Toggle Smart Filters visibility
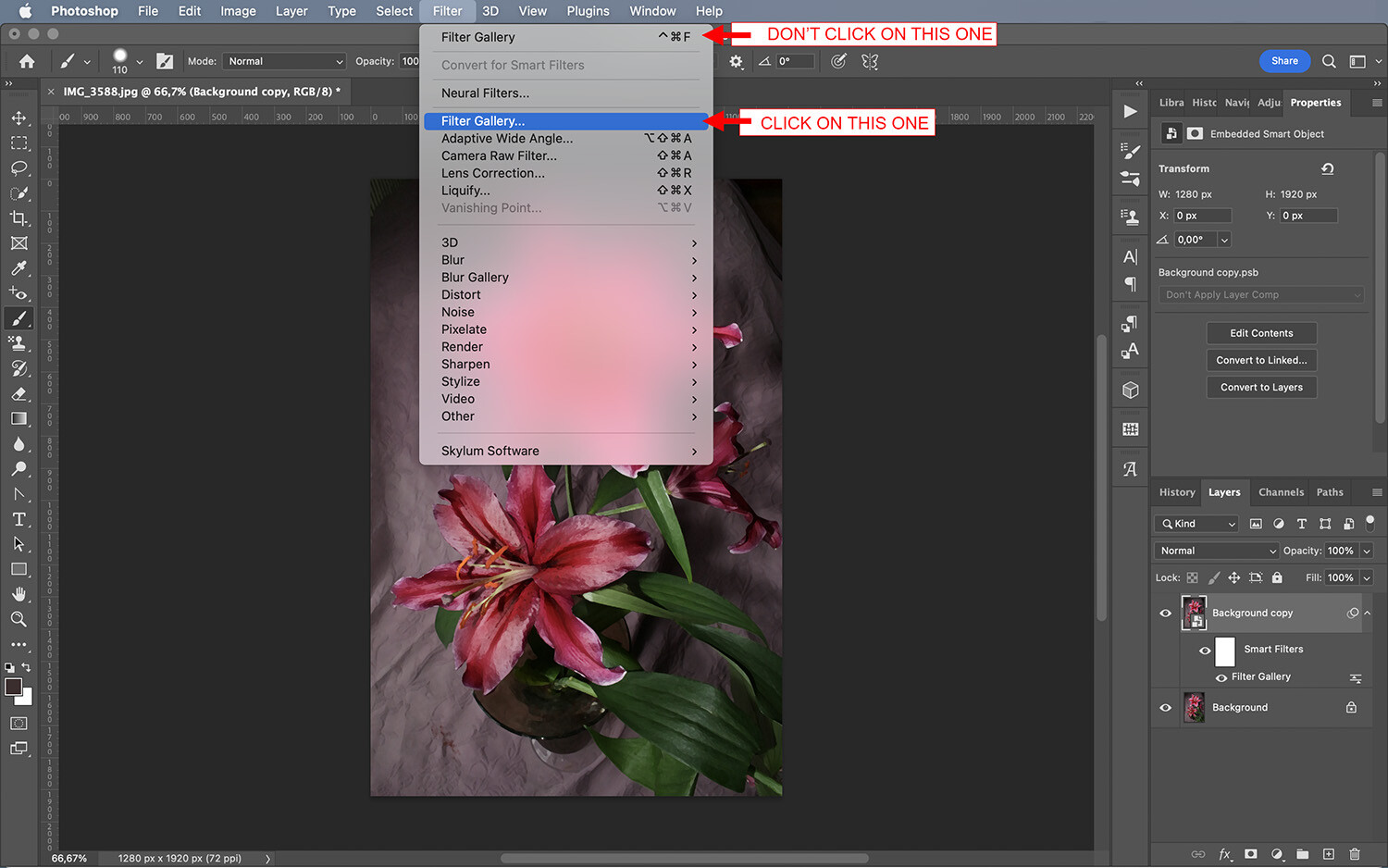 [1207, 651]
